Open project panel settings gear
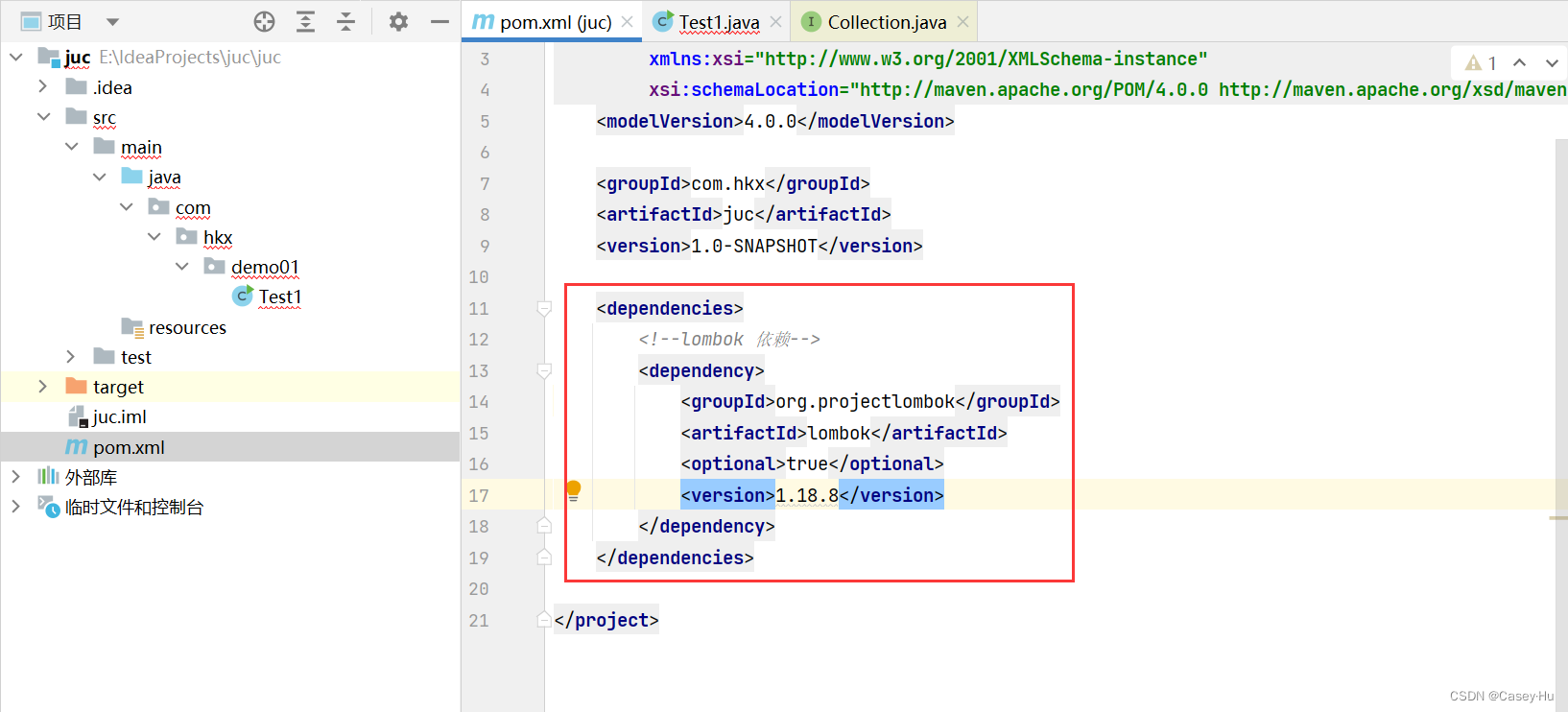Viewport: 1568px width, 712px height. coord(398,22)
